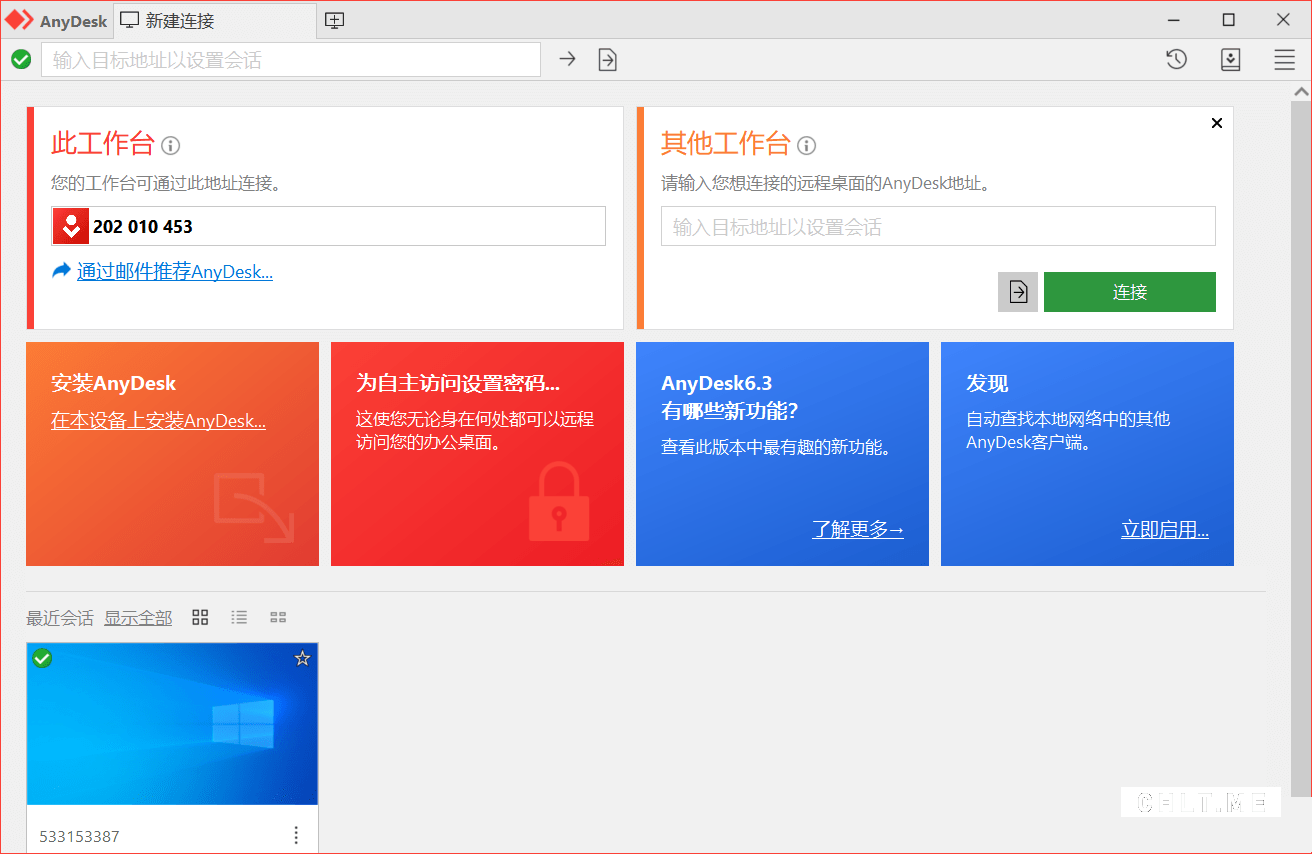Click the install arrow graphic on the orange card
The image size is (1312, 854).
pyautogui.click(x=254, y=507)
